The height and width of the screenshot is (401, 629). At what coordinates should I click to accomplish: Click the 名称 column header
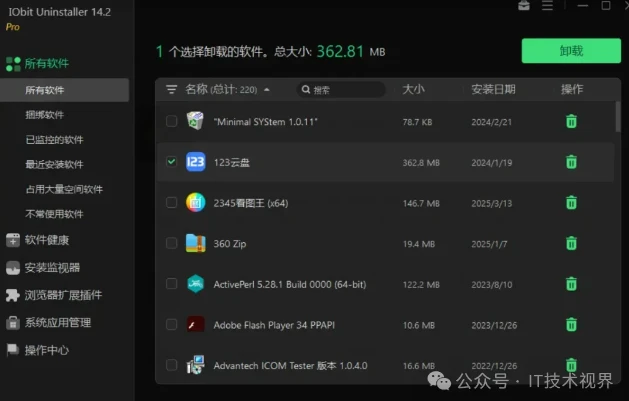coord(196,89)
